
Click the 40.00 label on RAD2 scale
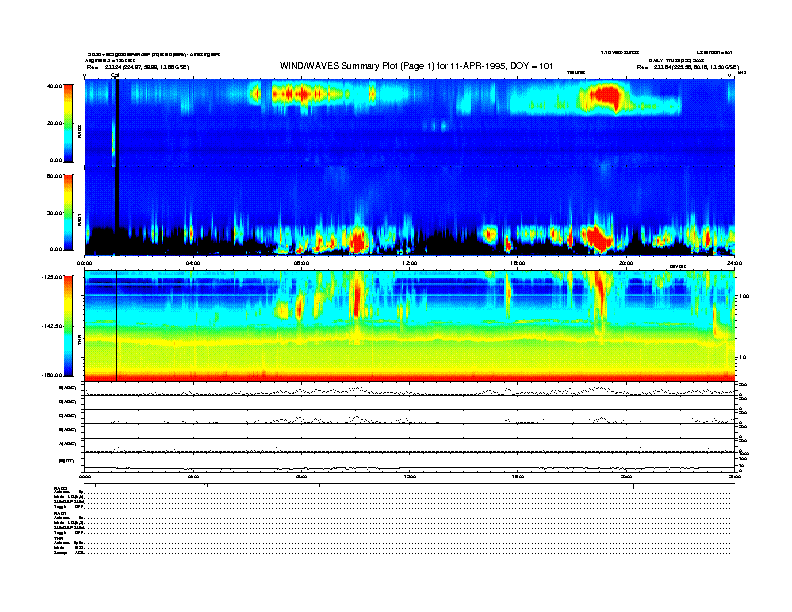[54, 86]
